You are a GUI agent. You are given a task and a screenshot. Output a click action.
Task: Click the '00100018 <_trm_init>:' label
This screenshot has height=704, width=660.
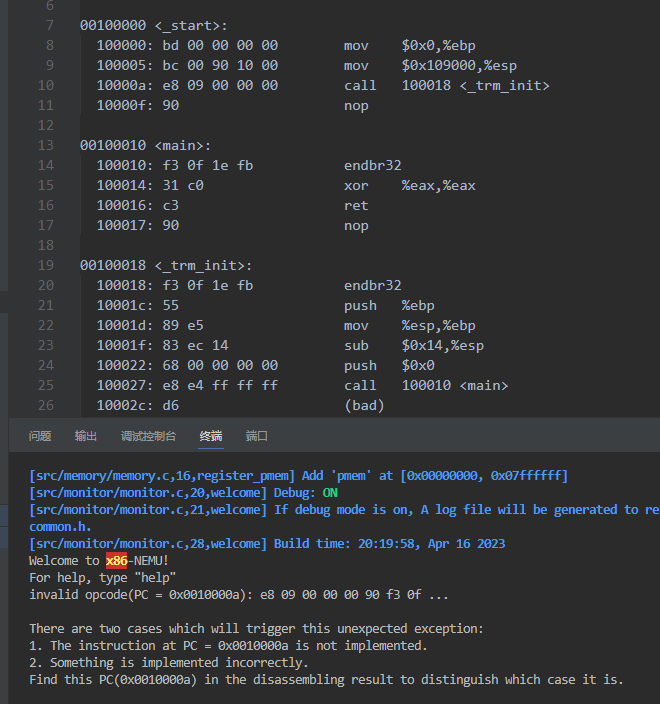pos(166,265)
